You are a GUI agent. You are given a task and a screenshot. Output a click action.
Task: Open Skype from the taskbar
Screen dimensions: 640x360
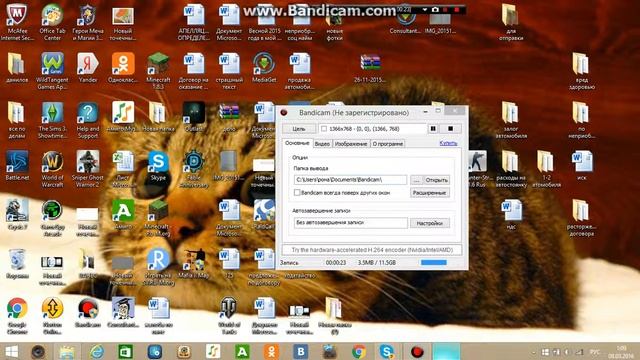[386, 351]
